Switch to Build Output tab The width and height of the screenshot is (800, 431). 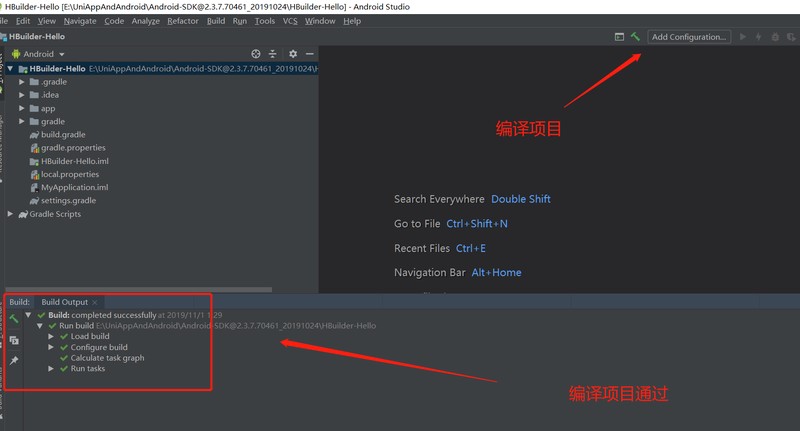(x=65, y=302)
